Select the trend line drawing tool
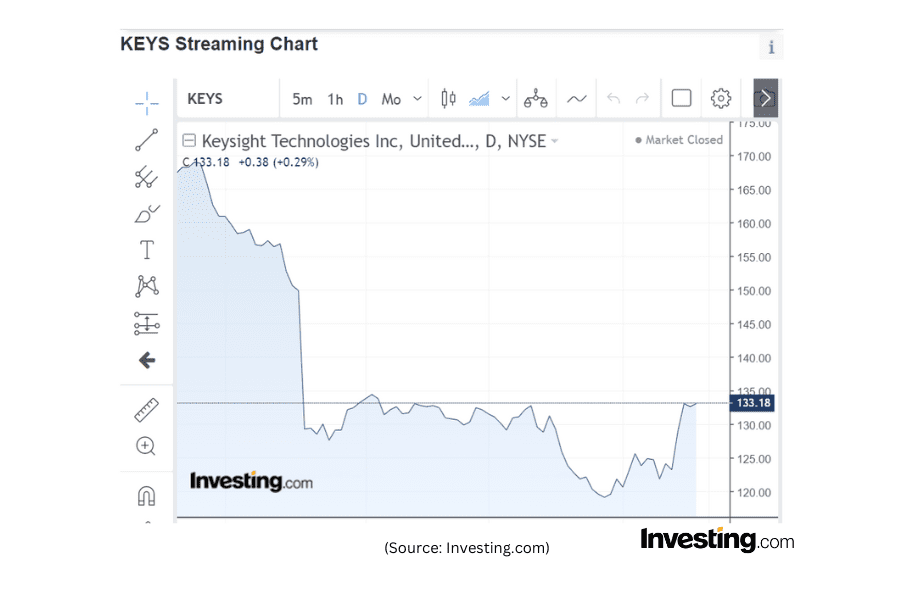This screenshot has height=600, width=900. [146, 140]
